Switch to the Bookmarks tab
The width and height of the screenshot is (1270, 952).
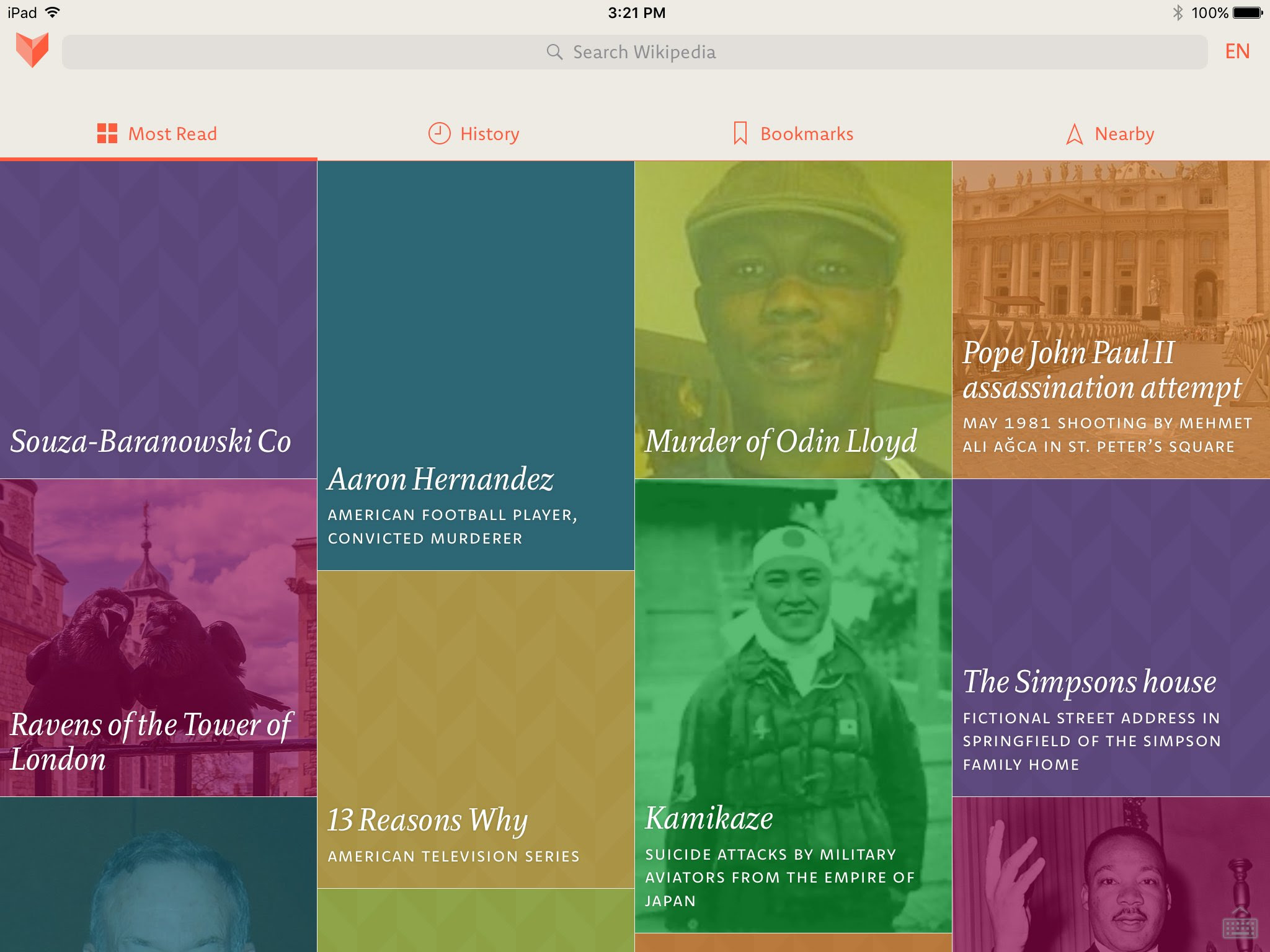pyautogui.click(x=806, y=134)
